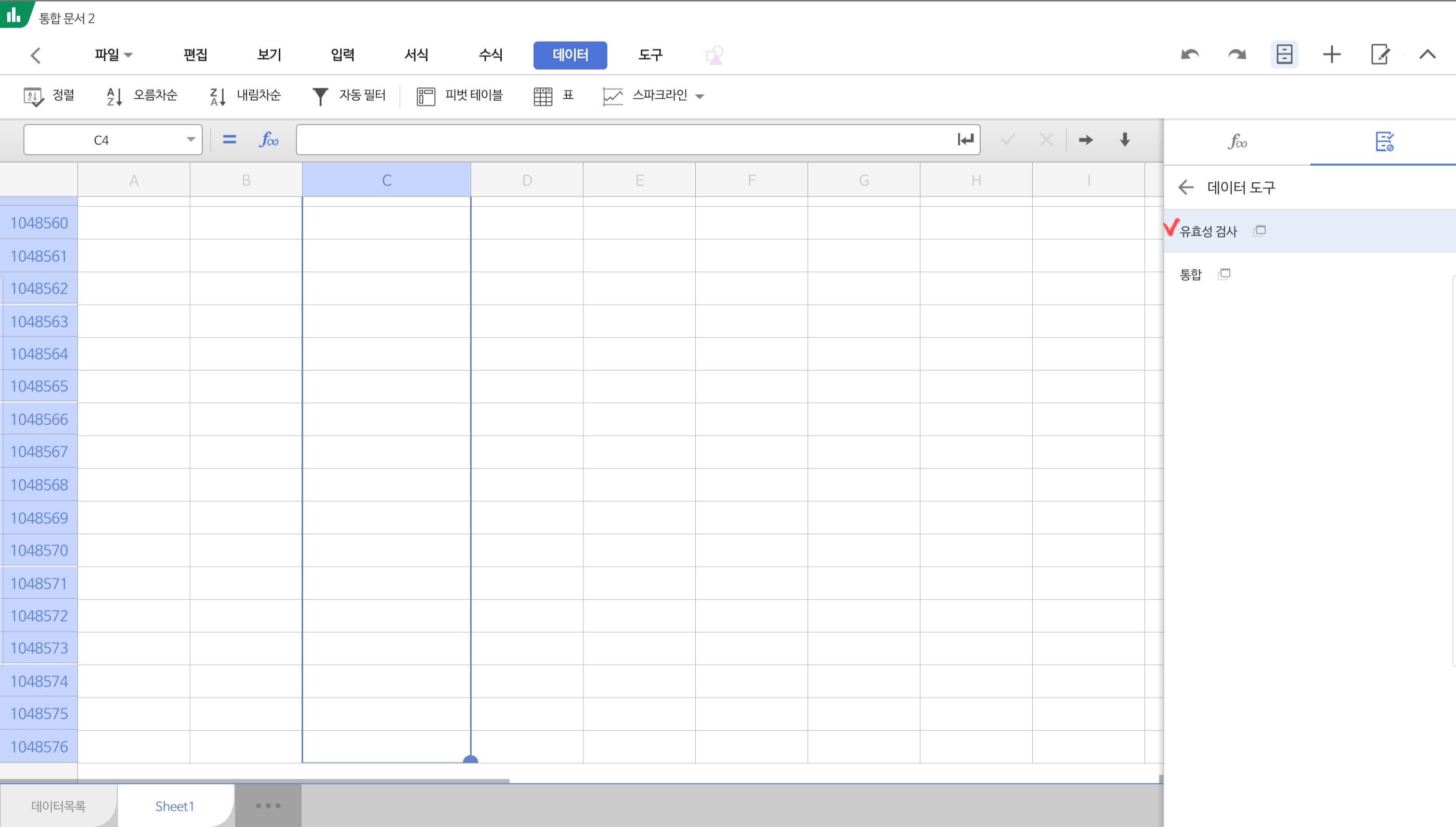The height and width of the screenshot is (827, 1456).
Task: Click the function fx icon in formula bar
Action: (x=268, y=140)
